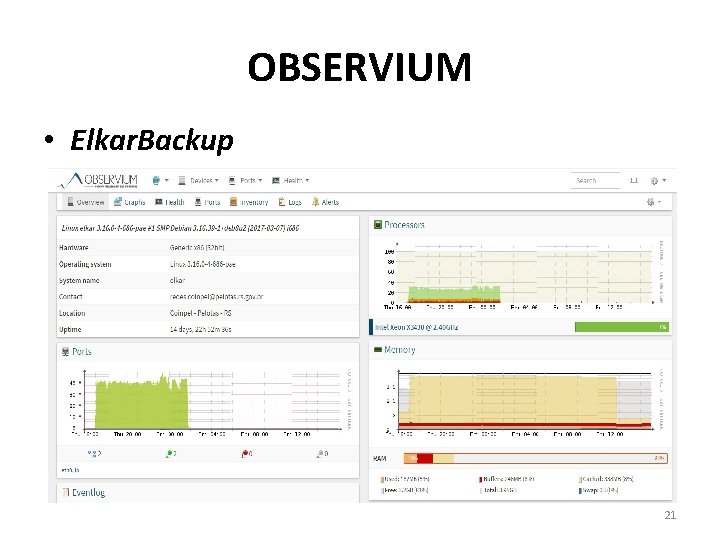Open the Eventlog panel heading
The height and width of the screenshot is (540, 720).
coord(88,493)
